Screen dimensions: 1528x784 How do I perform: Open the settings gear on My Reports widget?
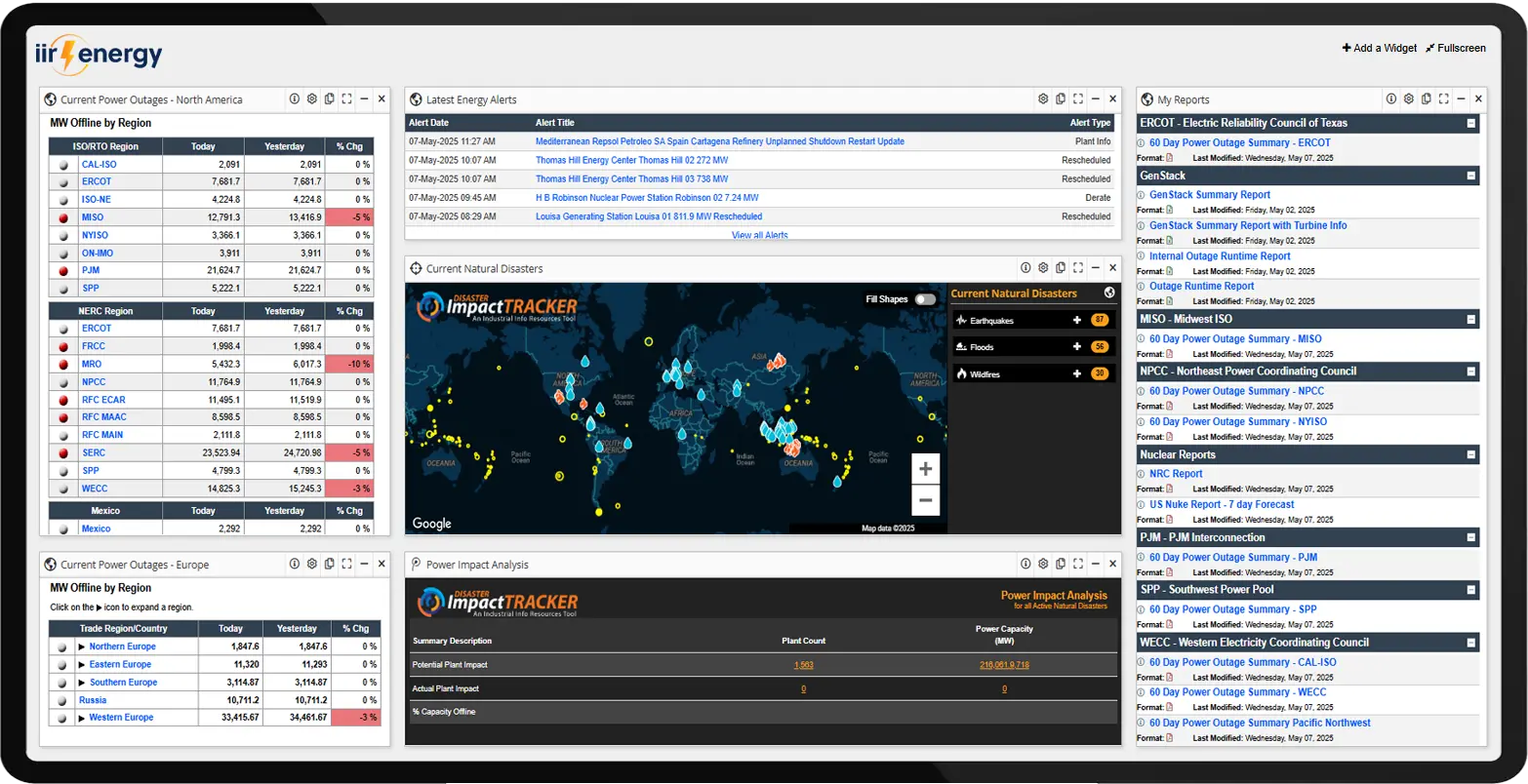coord(1408,98)
